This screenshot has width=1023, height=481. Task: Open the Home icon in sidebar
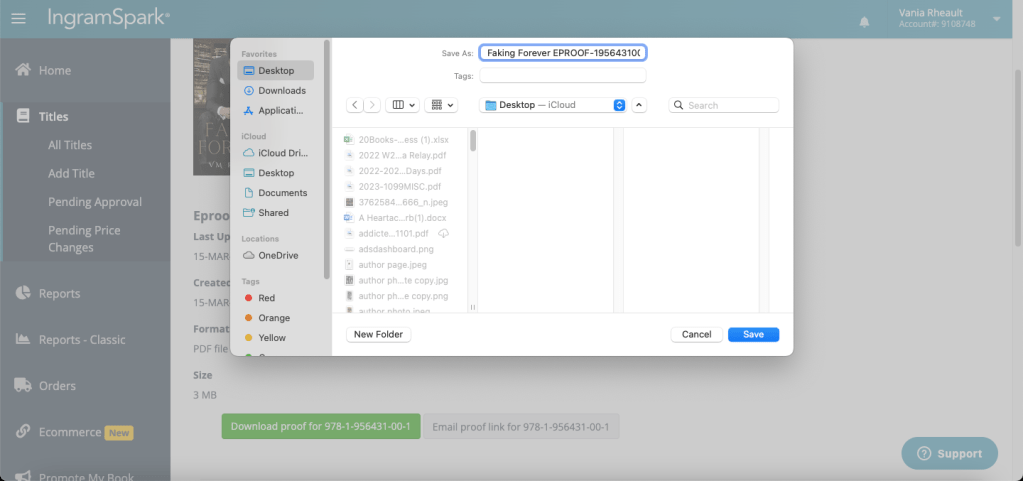[22, 70]
